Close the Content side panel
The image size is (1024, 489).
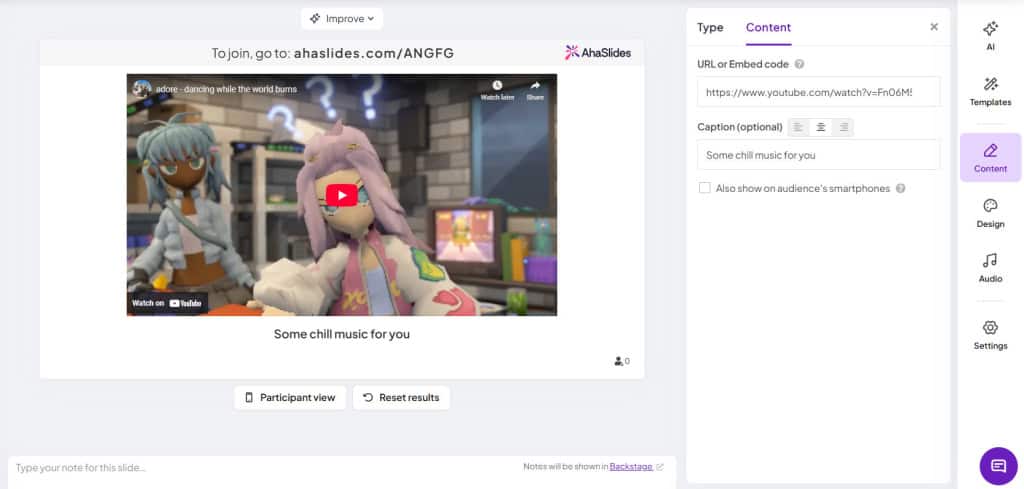click(x=934, y=27)
